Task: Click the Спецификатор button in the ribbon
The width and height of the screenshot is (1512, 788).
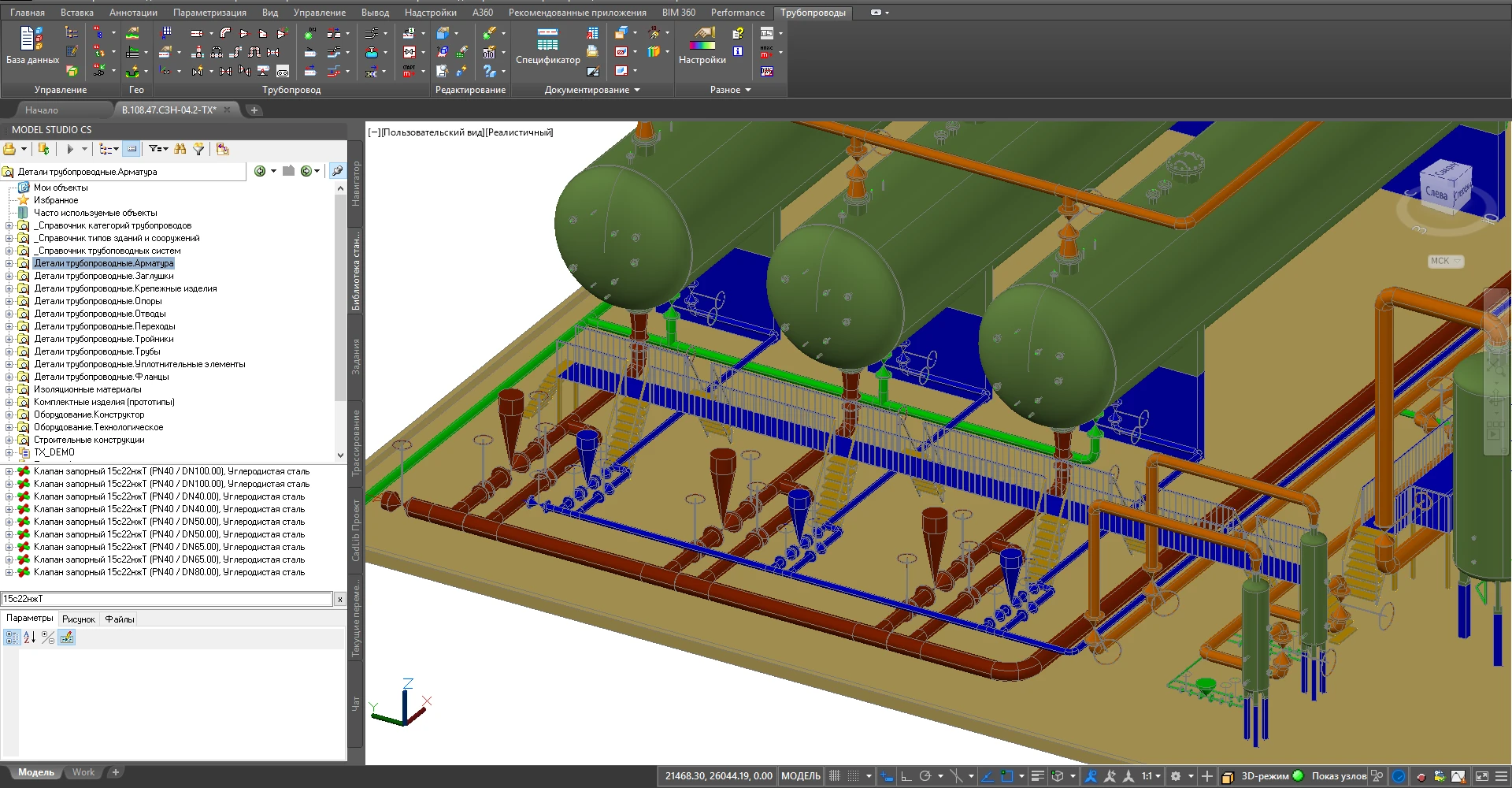Action: pyautogui.click(x=547, y=46)
